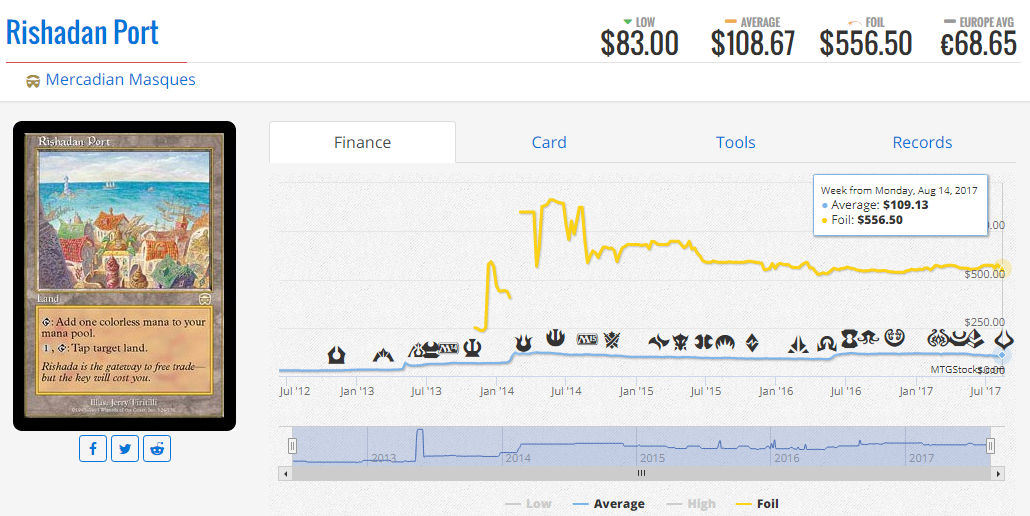Click the Magic Origins set symbol
The width and height of the screenshot is (1030, 516).
725,343
